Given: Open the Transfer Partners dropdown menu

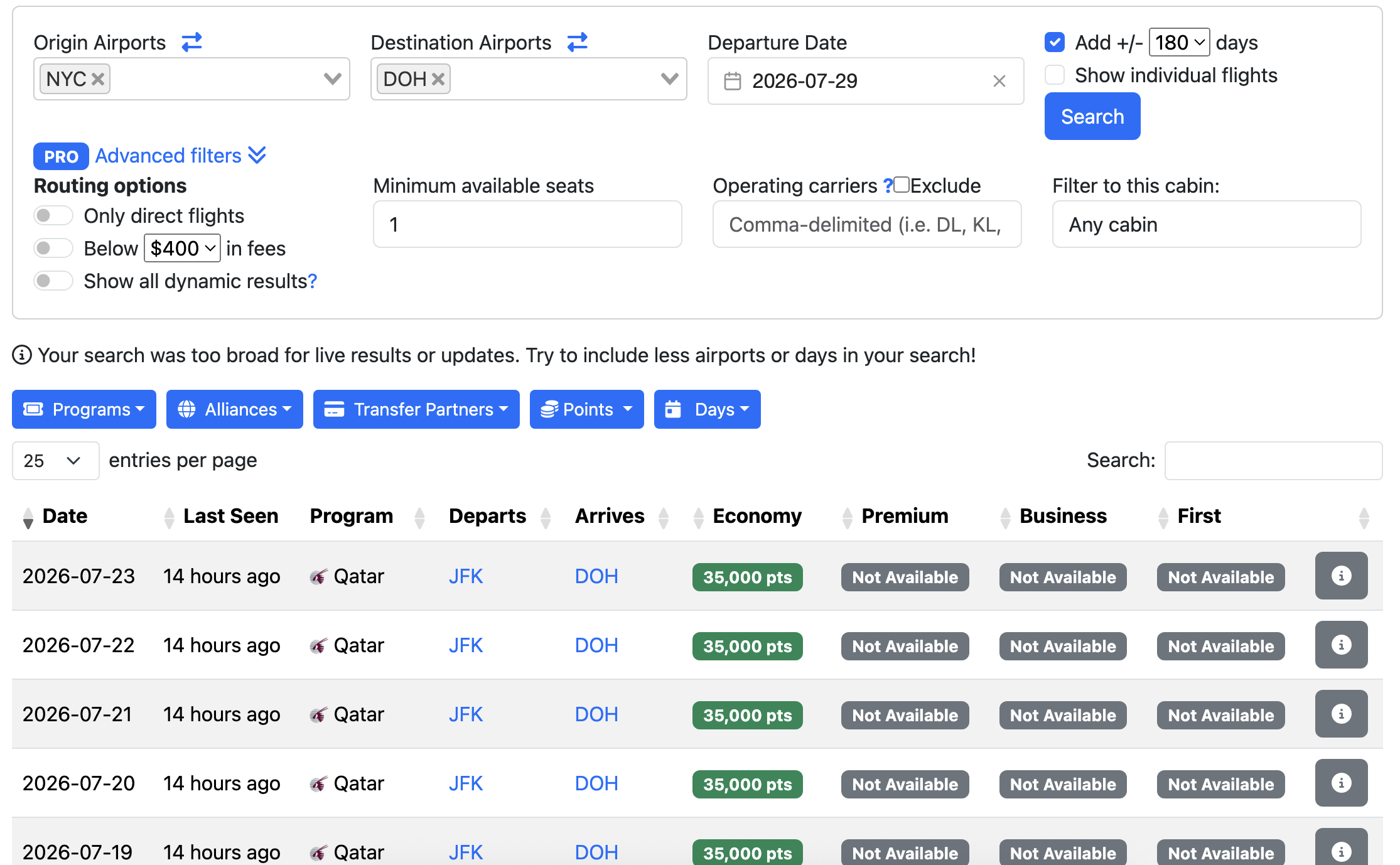Looking at the screenshot, I should pos(416,409).
